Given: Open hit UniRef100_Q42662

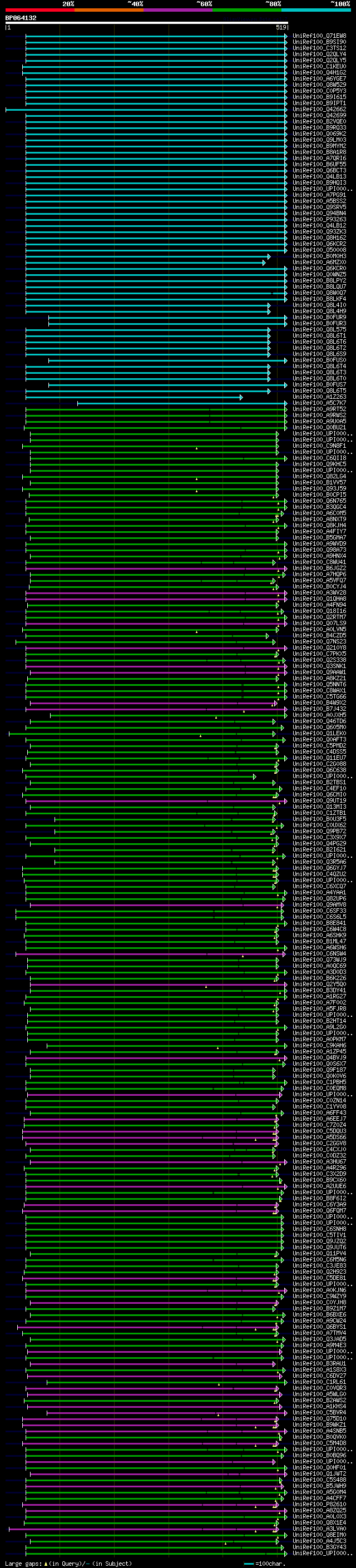Looking at the screenshot, I should [319, 110].
